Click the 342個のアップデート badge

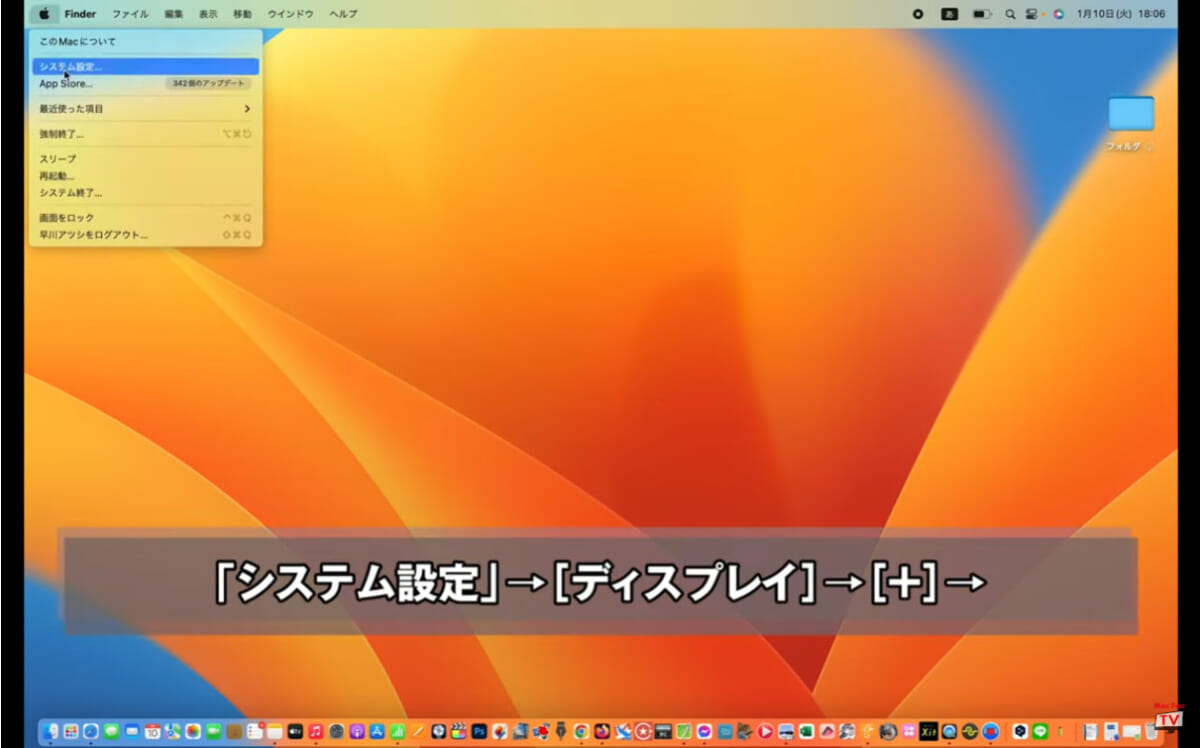coord(207,83)
